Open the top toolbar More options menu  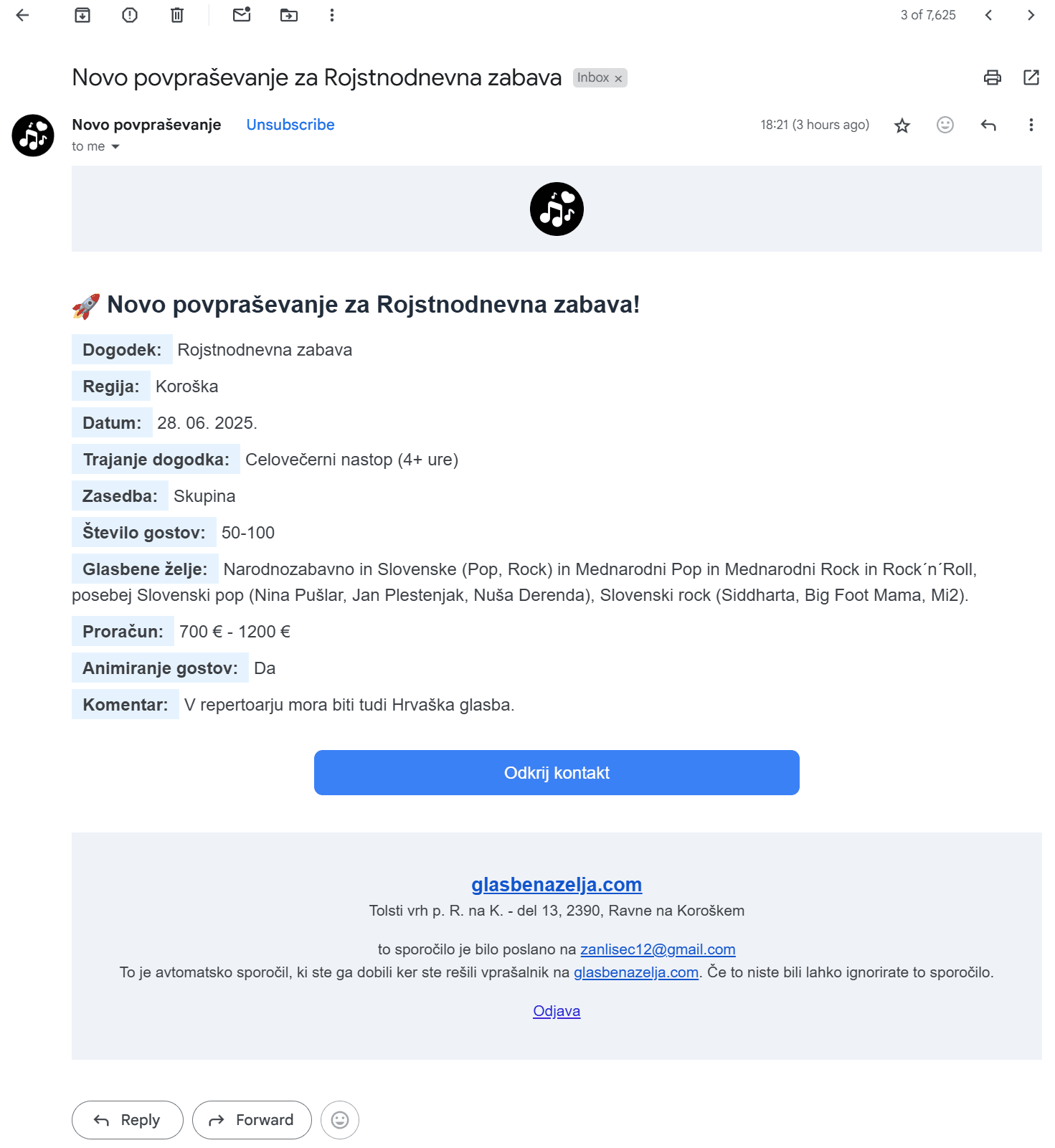pyautogui.click(x=332, y=15)
